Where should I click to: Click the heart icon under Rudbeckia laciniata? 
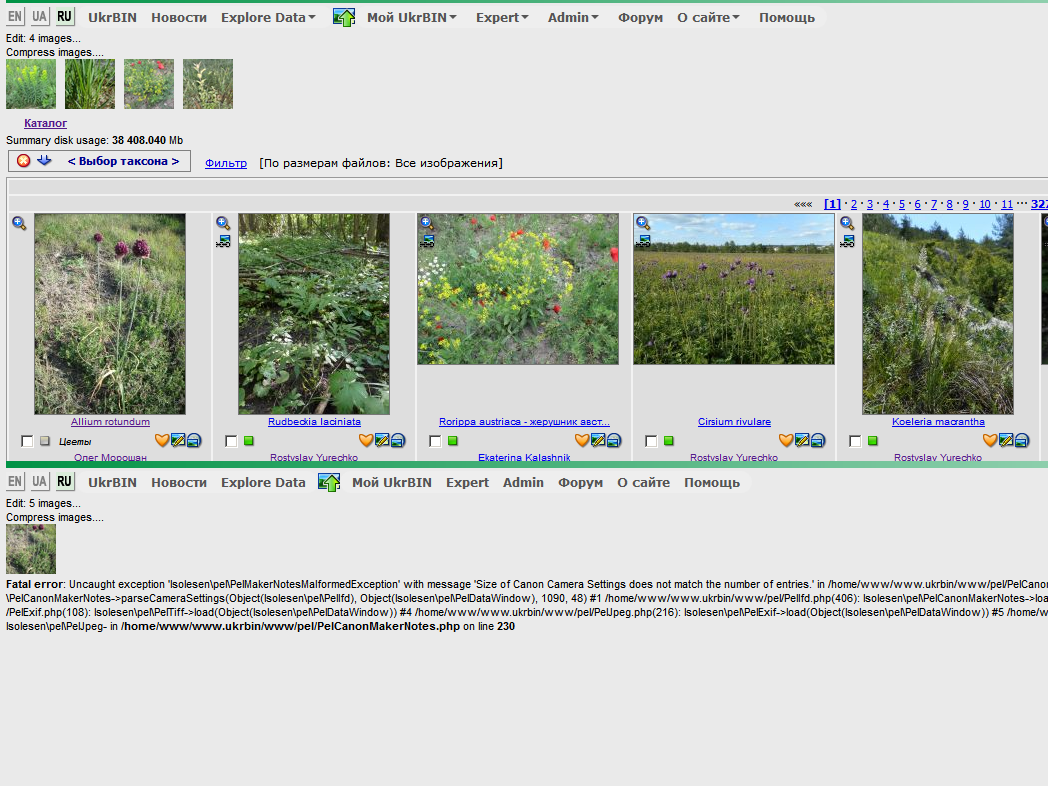point(366,441)
